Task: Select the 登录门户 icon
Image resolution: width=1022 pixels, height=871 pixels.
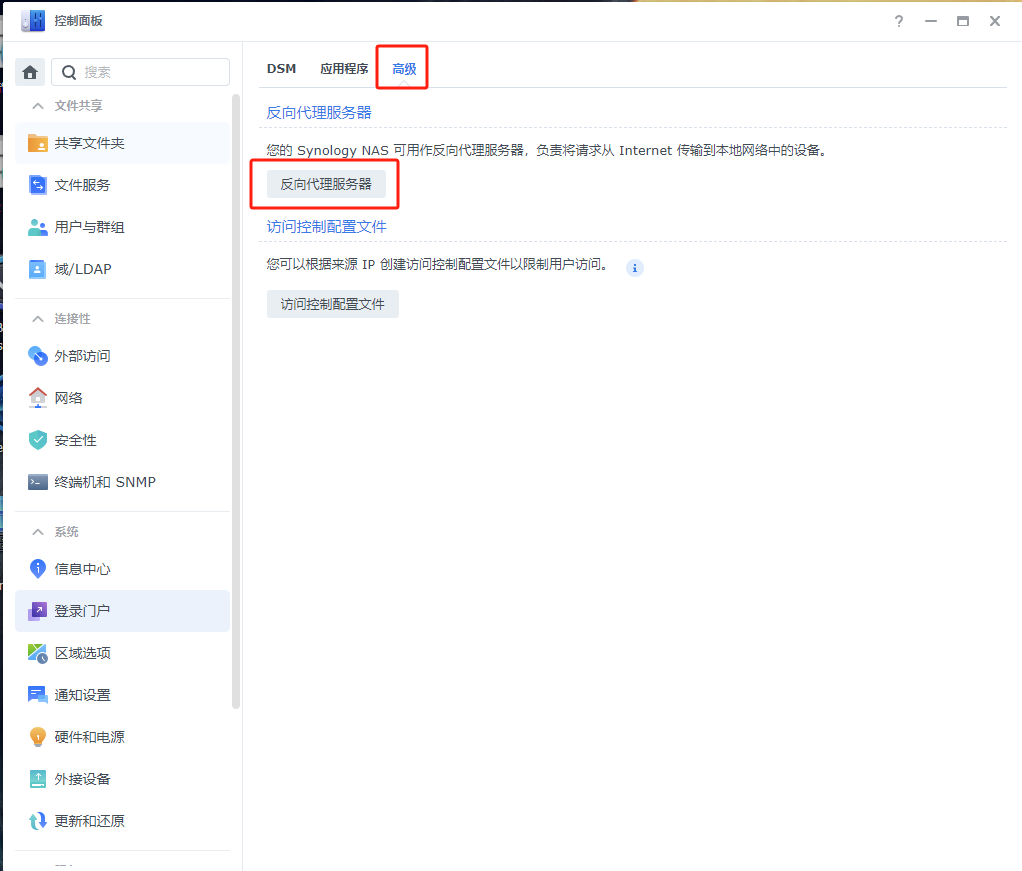Action: click(x=38, y=611)
